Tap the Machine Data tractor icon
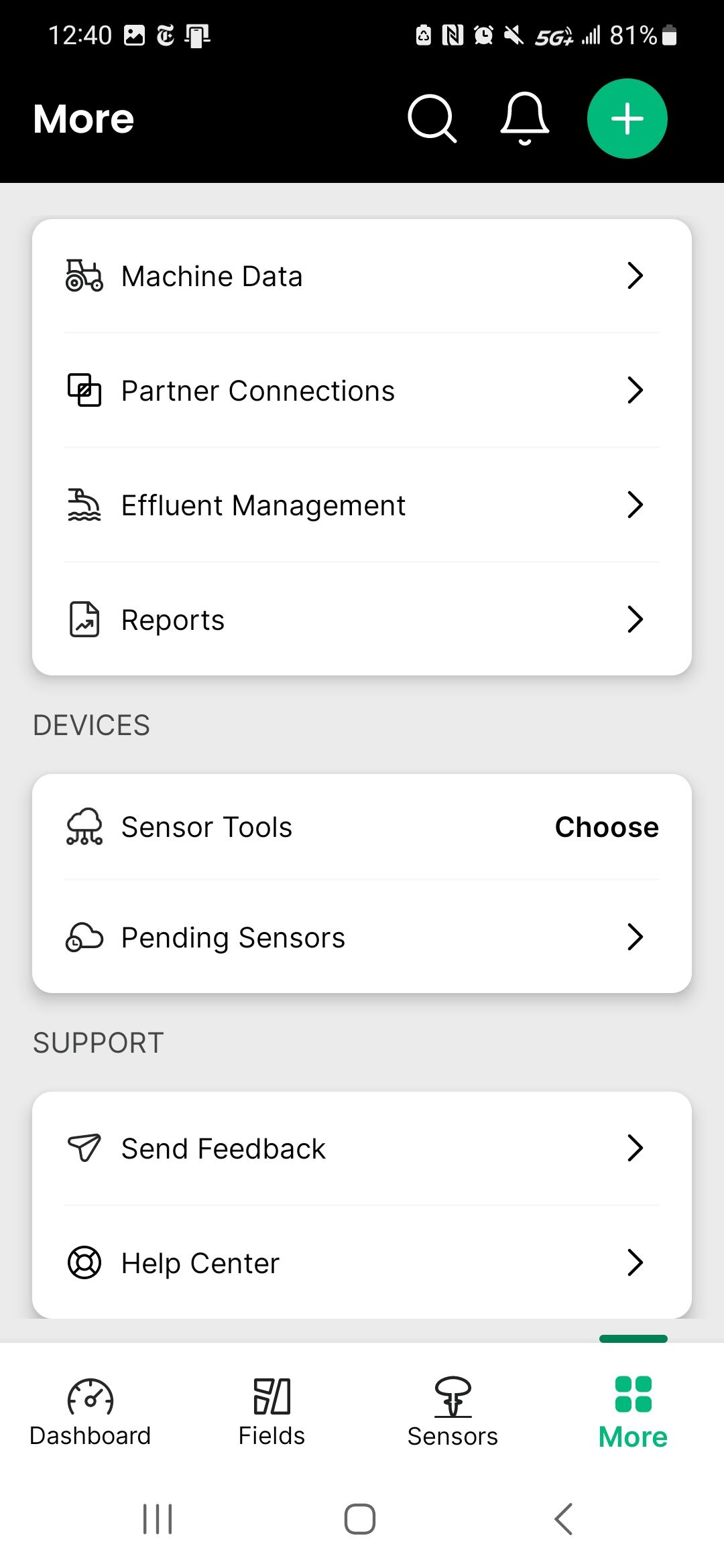 (84, 276)
